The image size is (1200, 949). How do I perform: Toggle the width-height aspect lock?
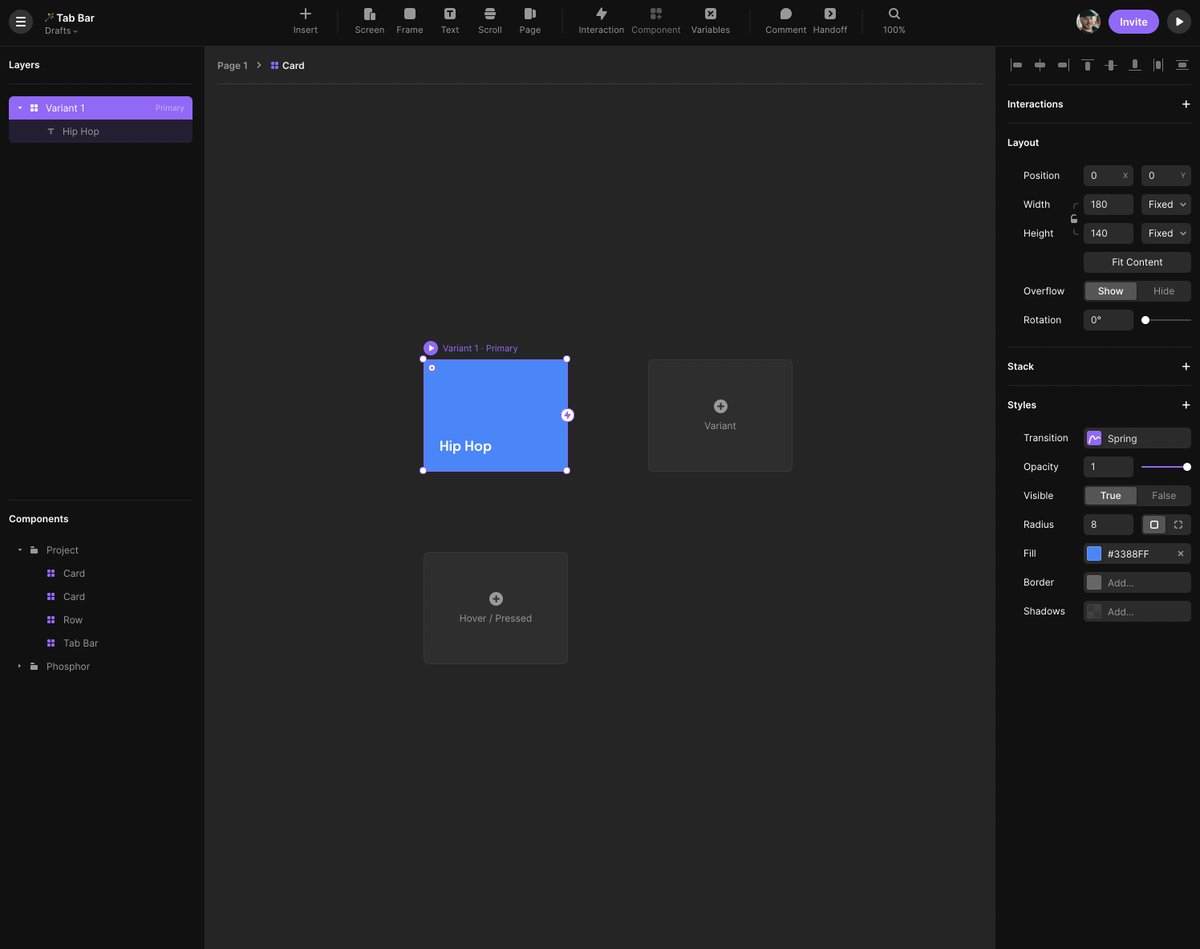point(1075,218)
